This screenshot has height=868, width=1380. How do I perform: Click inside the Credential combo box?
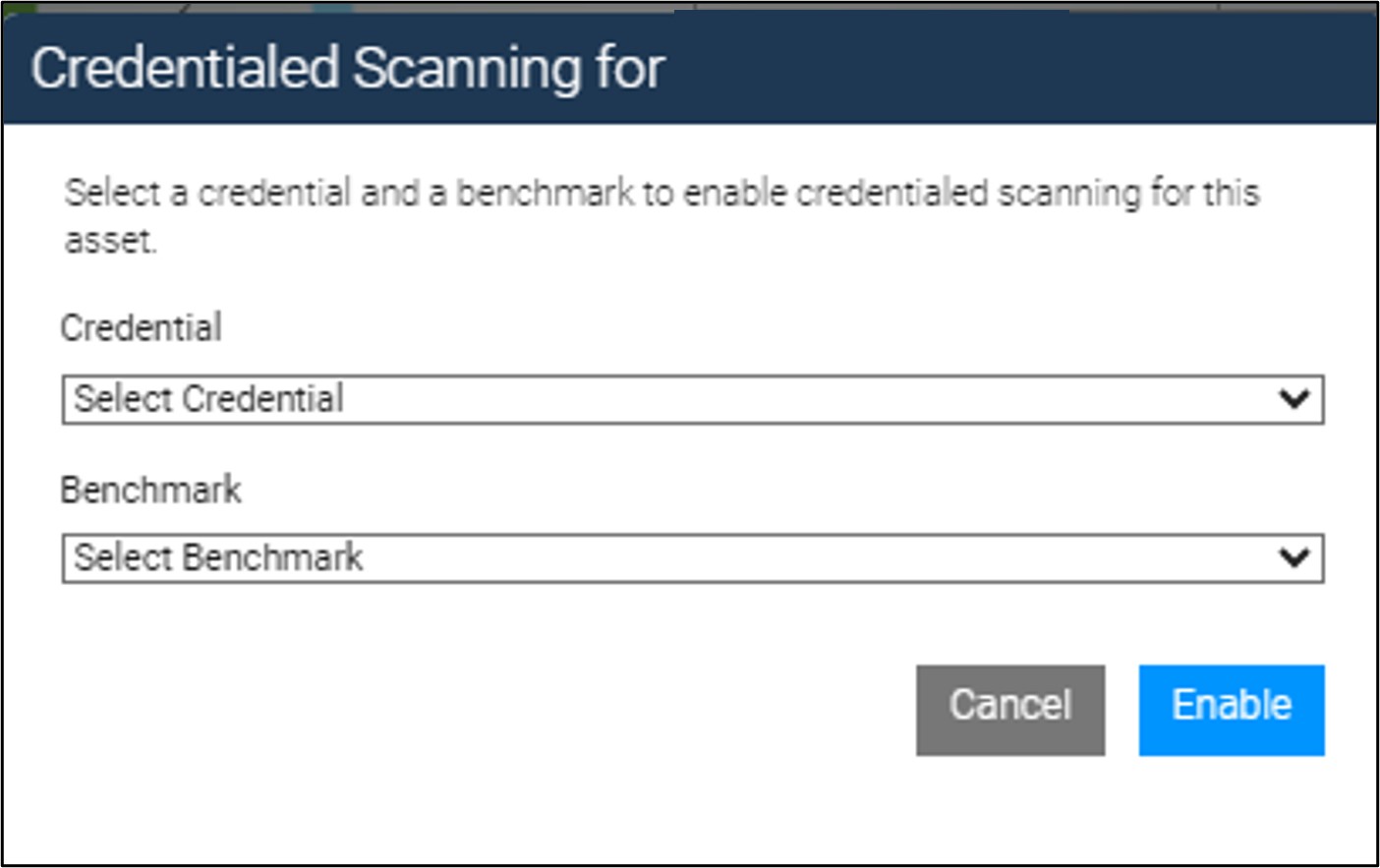(590, 396)
